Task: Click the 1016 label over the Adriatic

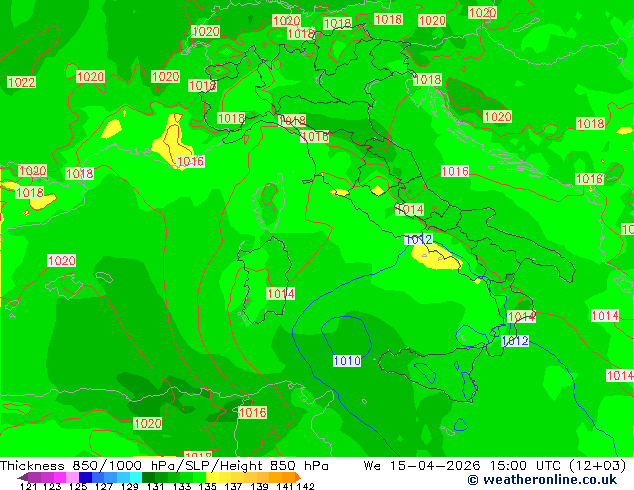Action: (455, 171)
